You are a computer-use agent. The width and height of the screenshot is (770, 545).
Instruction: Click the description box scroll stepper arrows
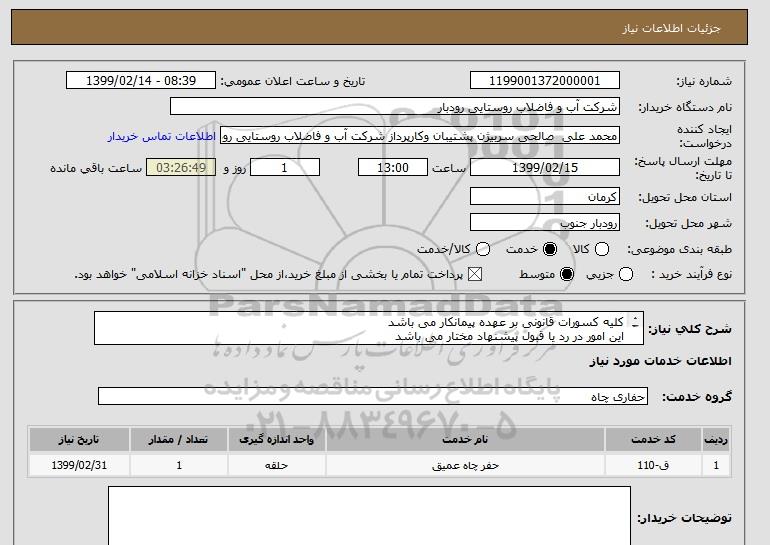point(635,322)
